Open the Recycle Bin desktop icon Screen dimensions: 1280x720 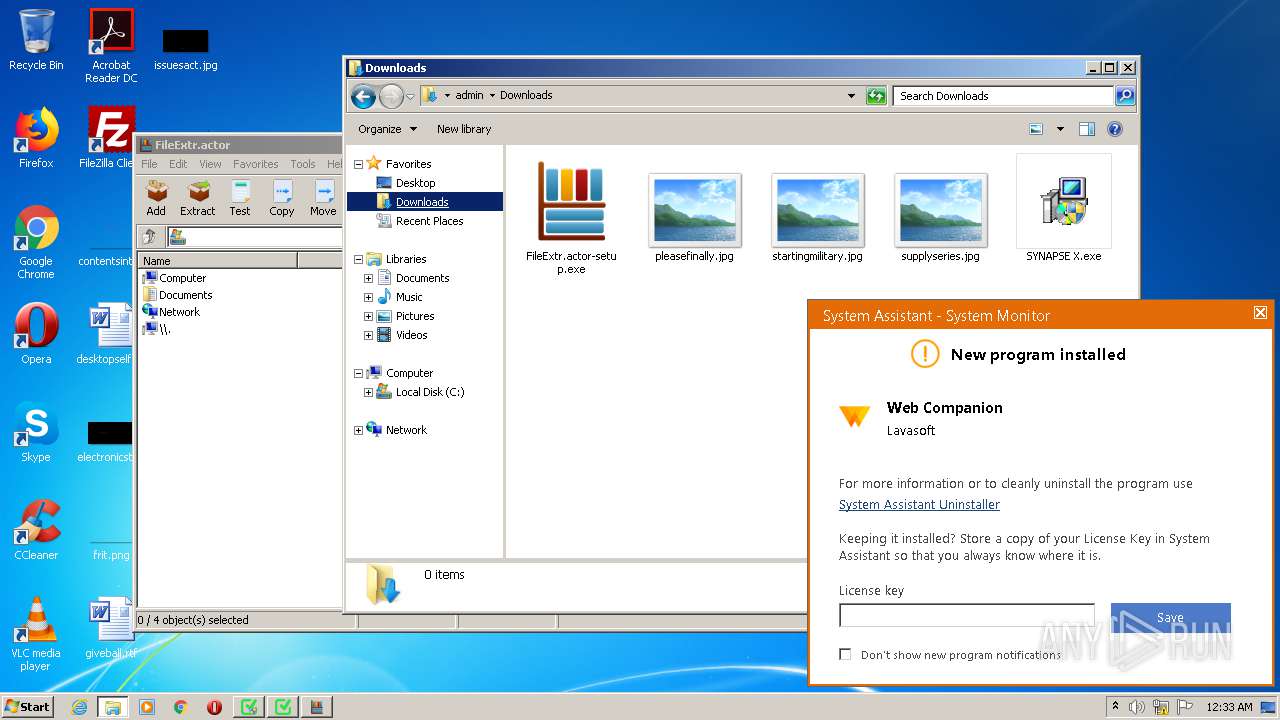[x=36, y=40]
